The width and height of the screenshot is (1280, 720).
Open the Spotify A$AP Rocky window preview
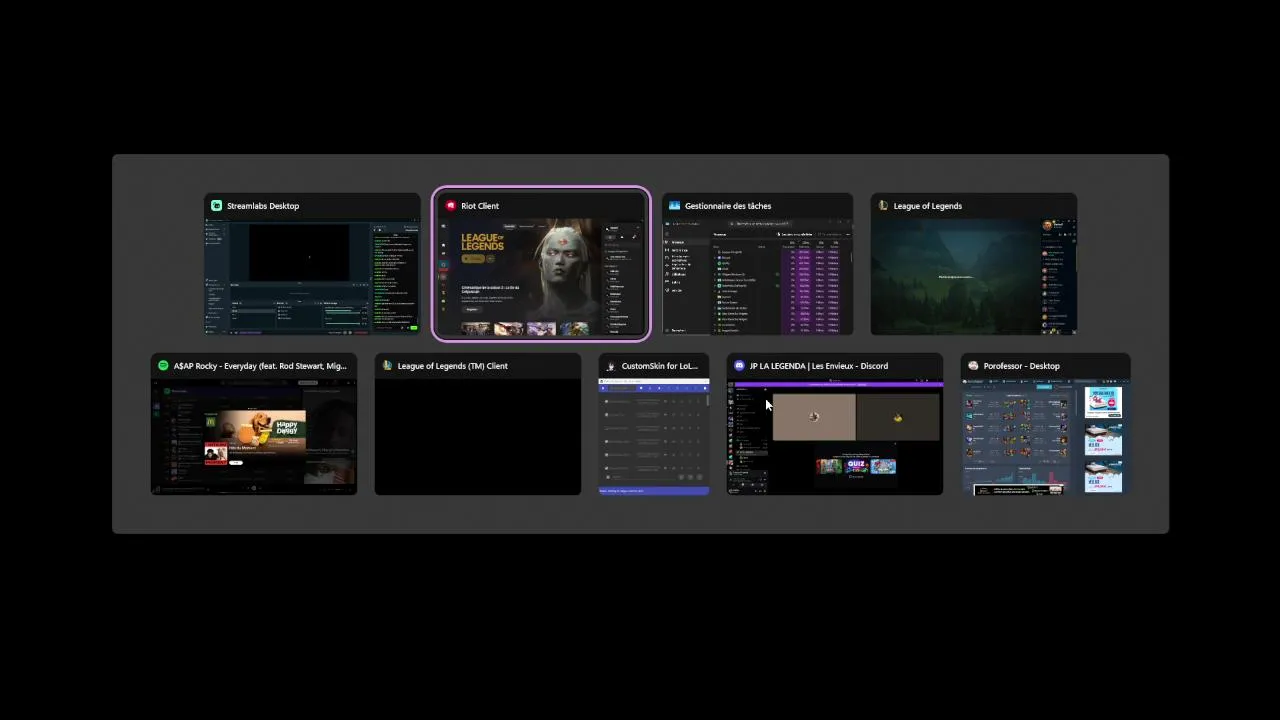point(254,436)
